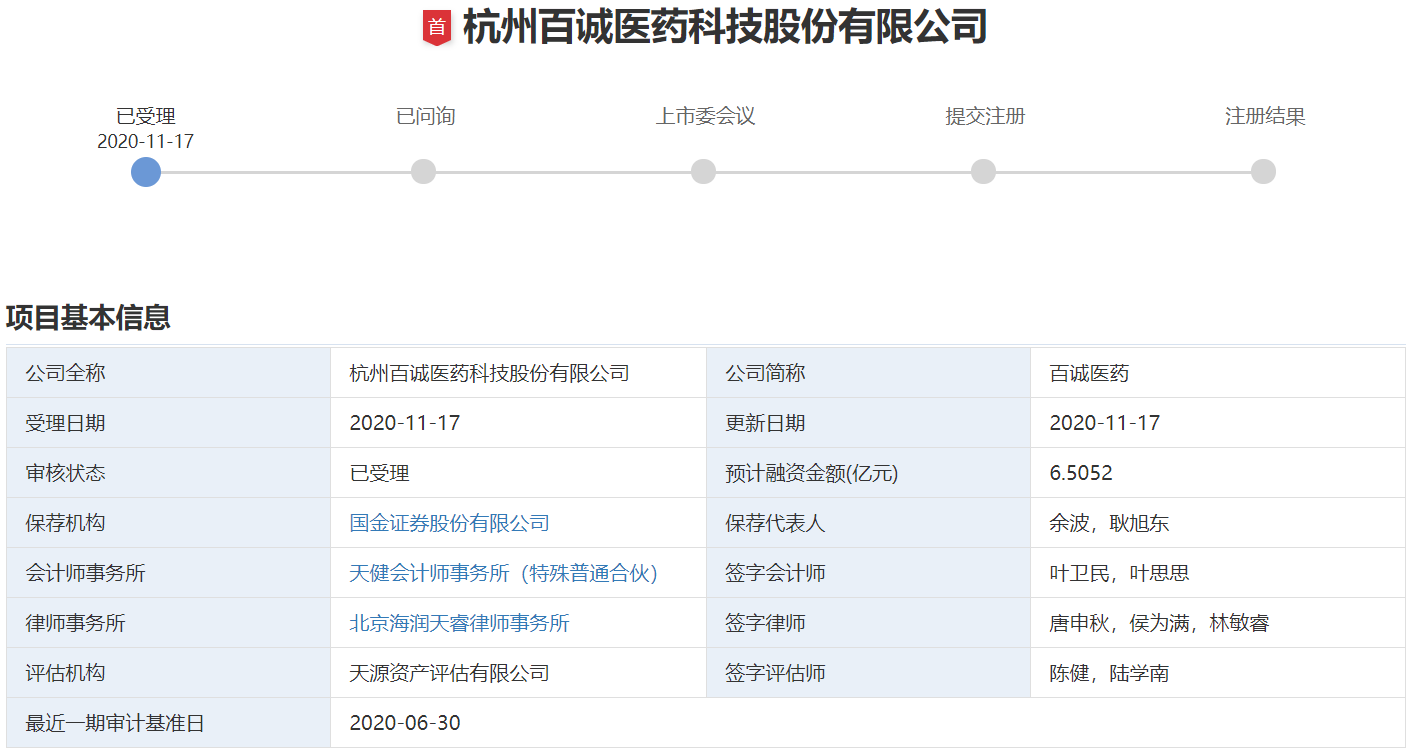1412x754 pixels.
Task: Select the 已问询 progress step dot
Action: pyautogui.click(x=424, y=172)
